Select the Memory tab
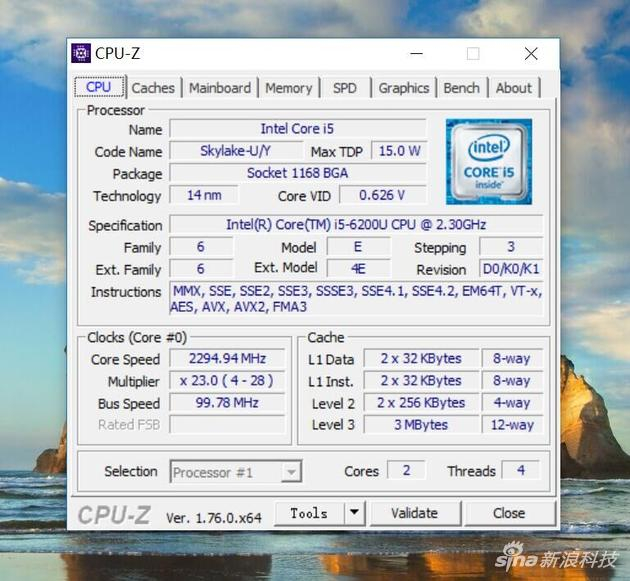The height and width of the screenshot is (581, 630). click(x=288, y=88)
